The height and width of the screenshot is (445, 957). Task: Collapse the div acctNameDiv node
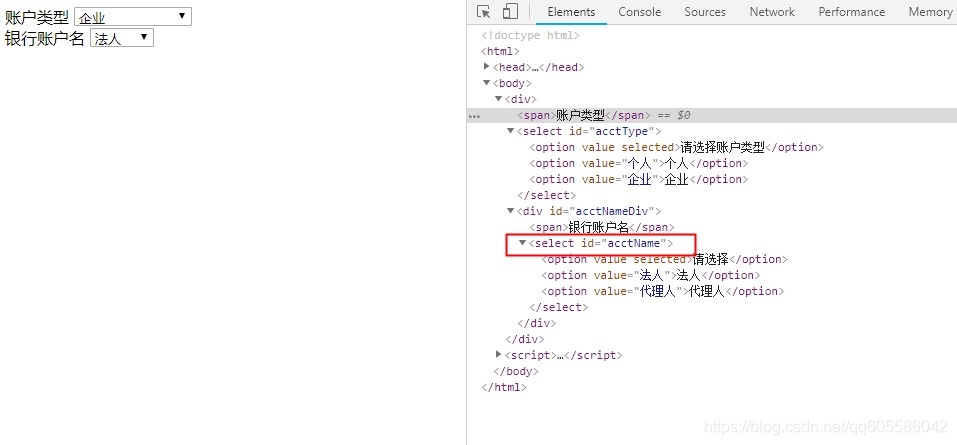511,211
